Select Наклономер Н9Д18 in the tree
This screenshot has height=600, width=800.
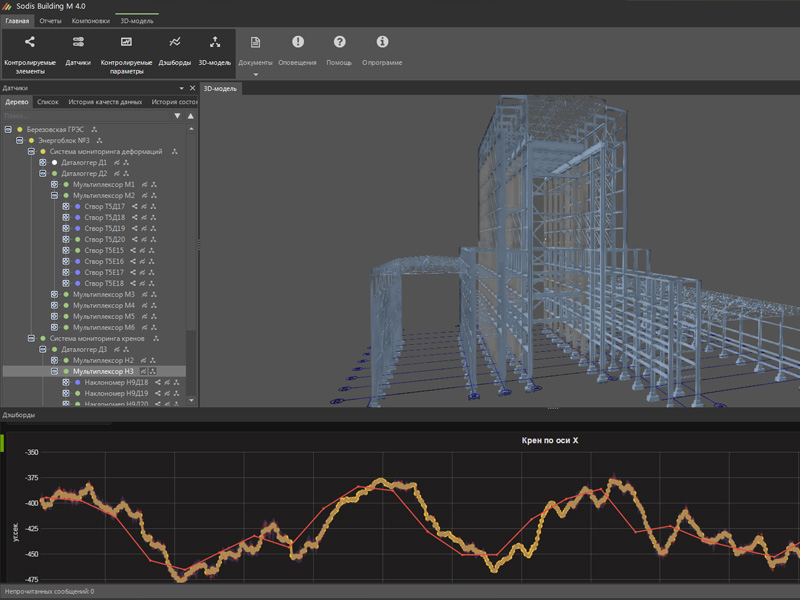click(116, 383)
